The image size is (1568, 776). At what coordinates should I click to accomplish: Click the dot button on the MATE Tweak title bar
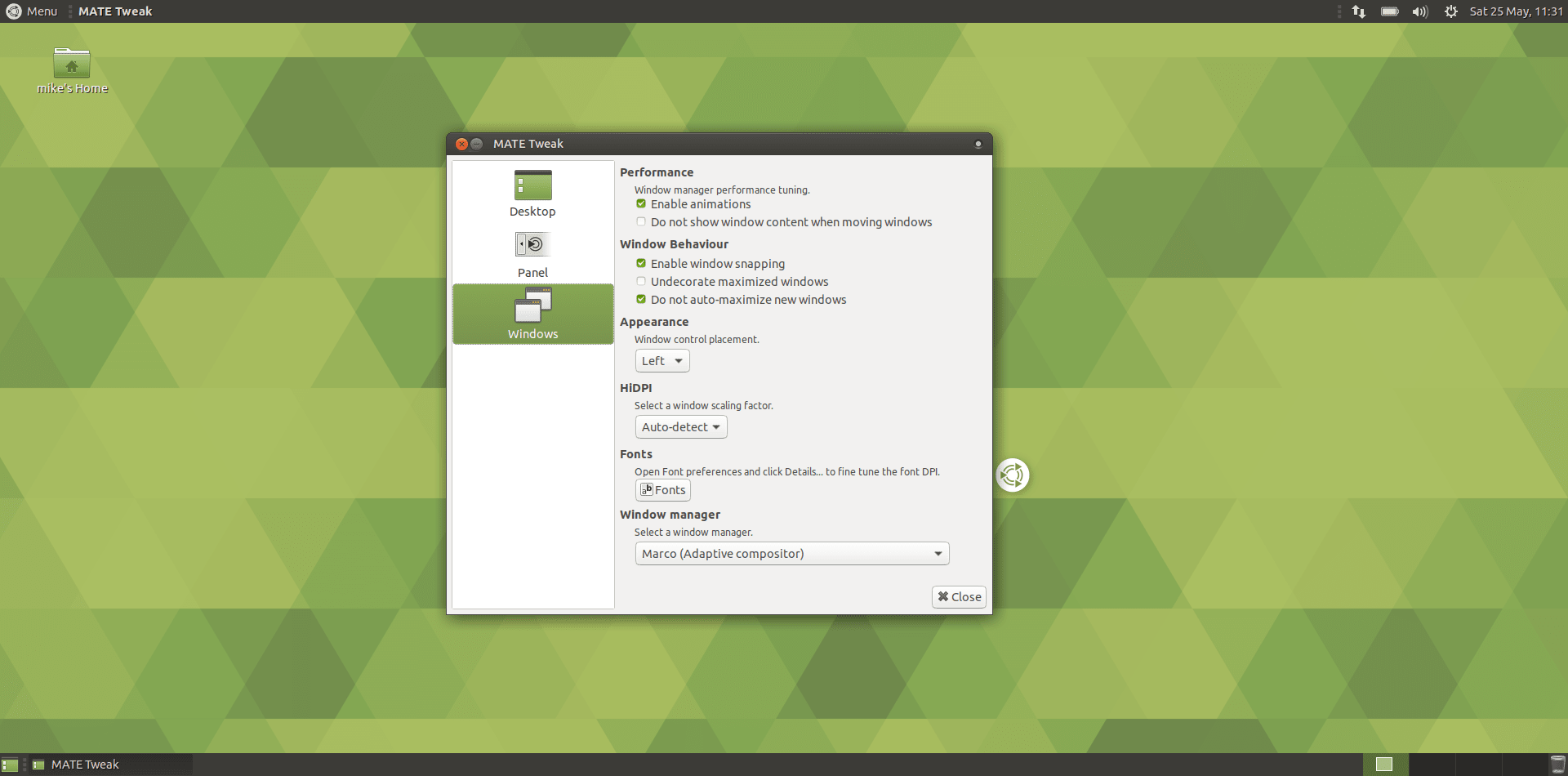pos(978,144)
